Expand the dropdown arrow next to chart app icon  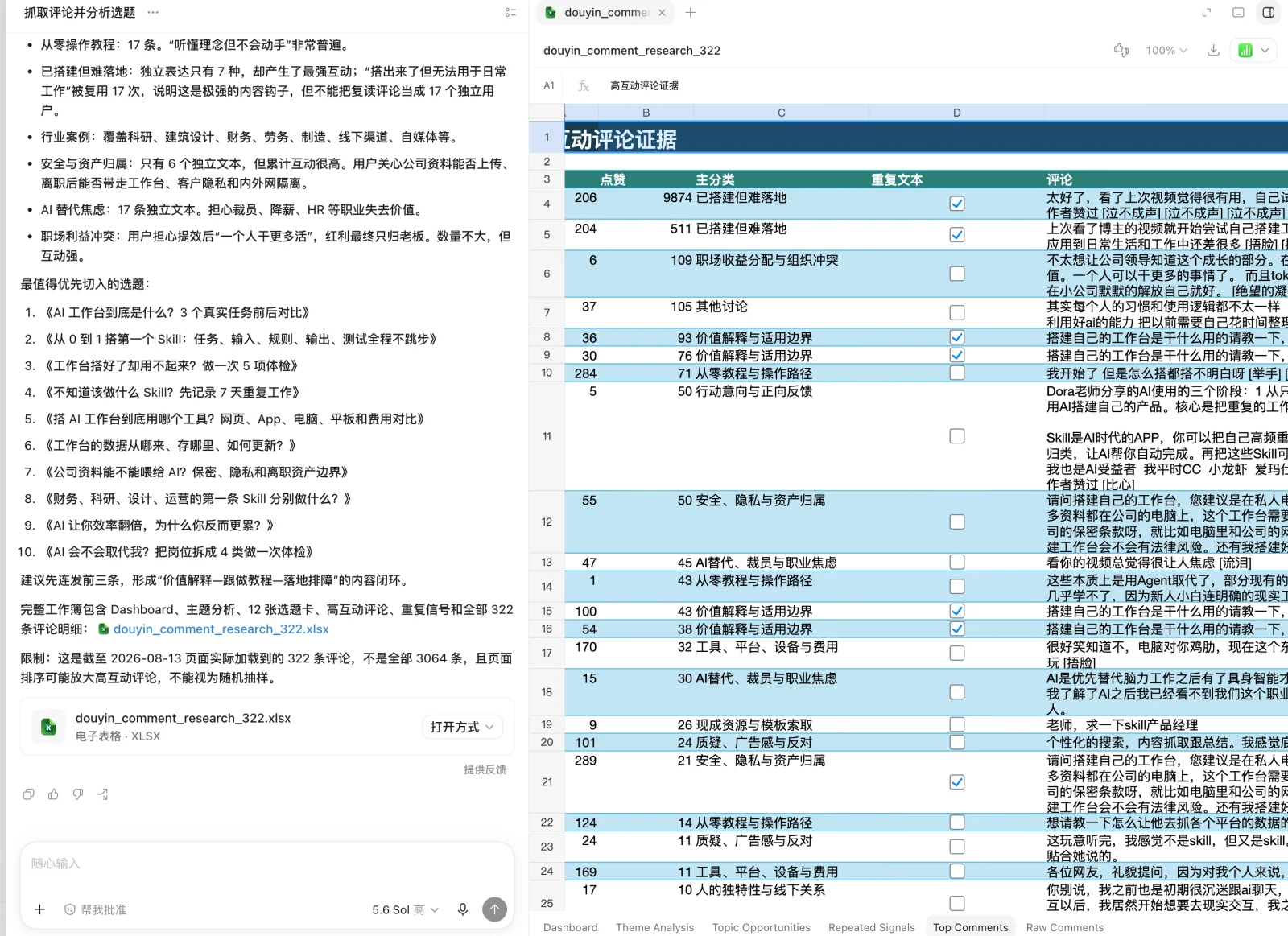coord(1265,50)
